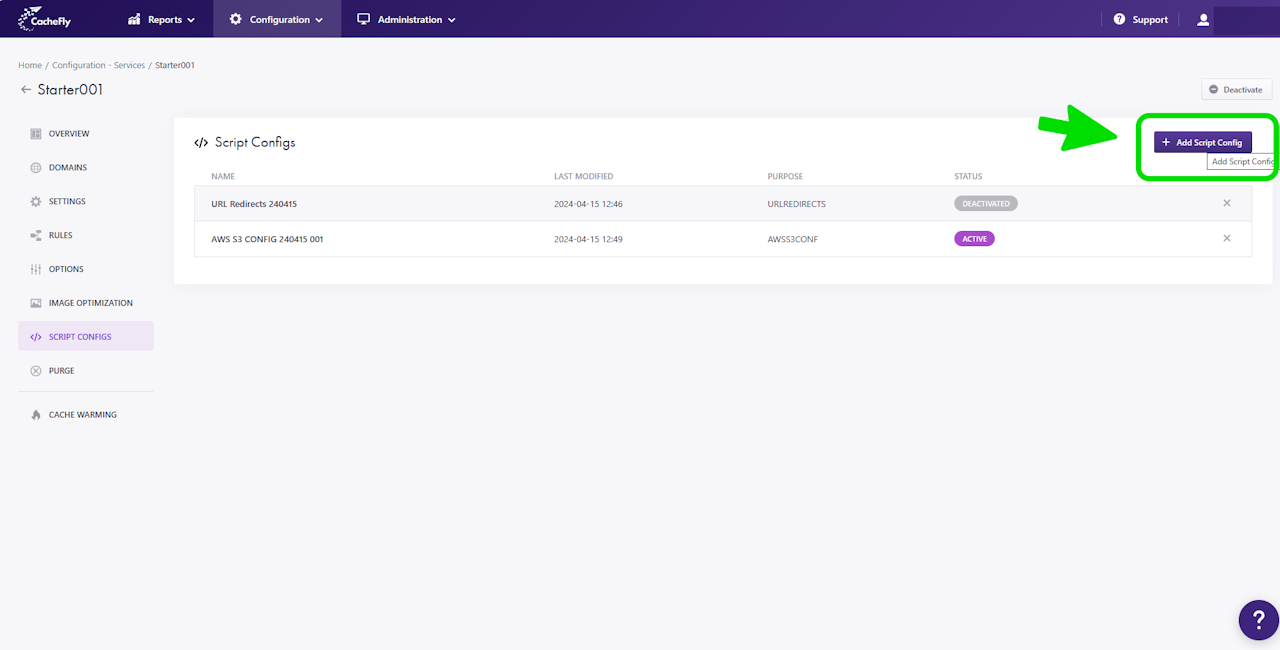Remove the AWS S3 CONFIG row
This screenshot has width=1280, height=650.
click(1227, 238)
